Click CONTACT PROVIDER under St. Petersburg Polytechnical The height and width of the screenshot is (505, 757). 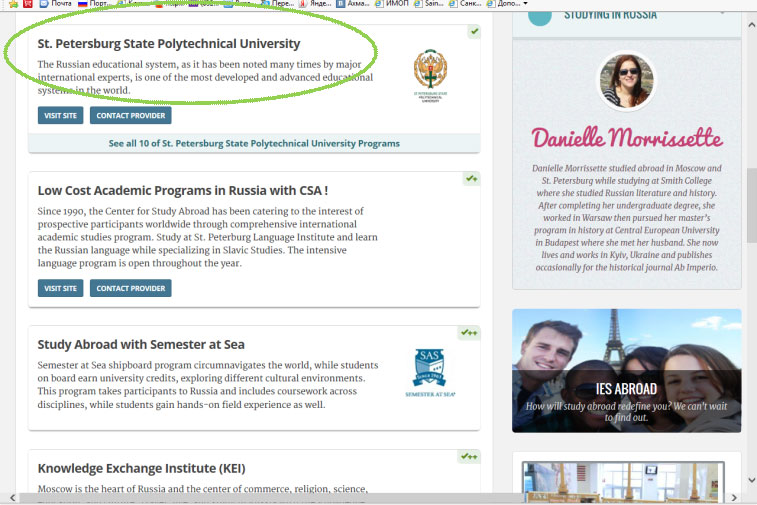[x=130, y=115]
